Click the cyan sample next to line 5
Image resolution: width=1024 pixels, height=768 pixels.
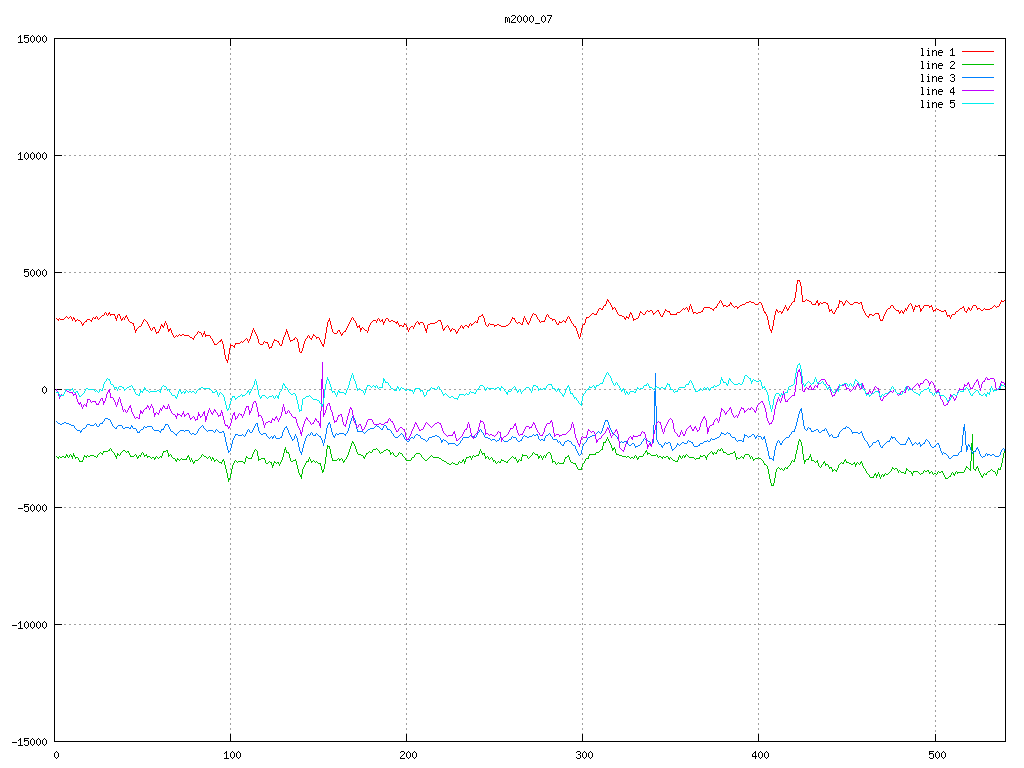click(x=978, y=104)
